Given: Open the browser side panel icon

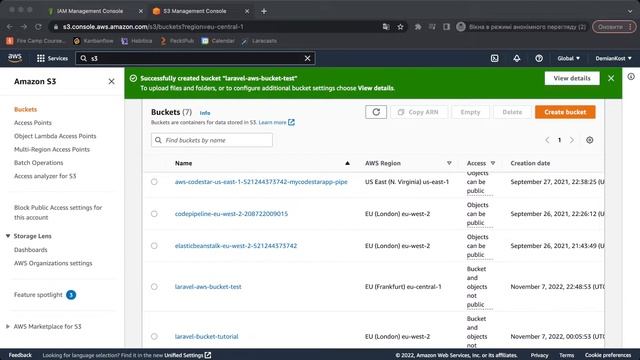Looking at the screenshot, I should click(x=446, y=27).
